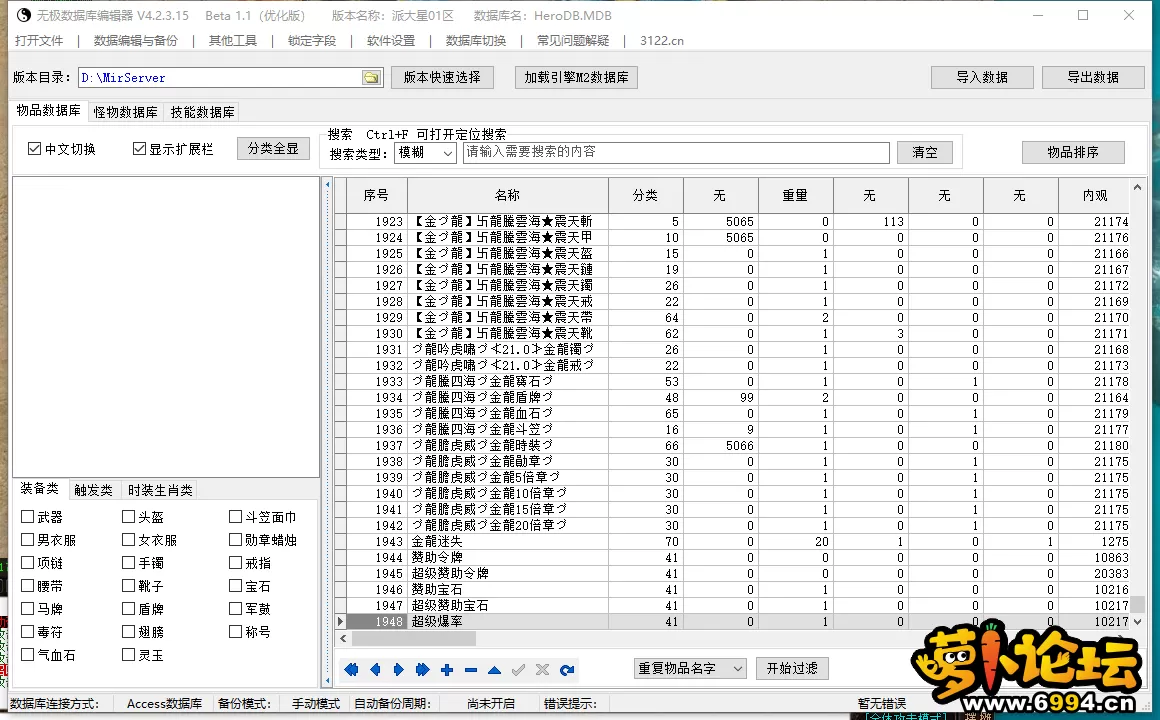This screenshot has width=1160, height=720.
Task: Open the 锁定字段 menu
Action: tap(312, 41)
